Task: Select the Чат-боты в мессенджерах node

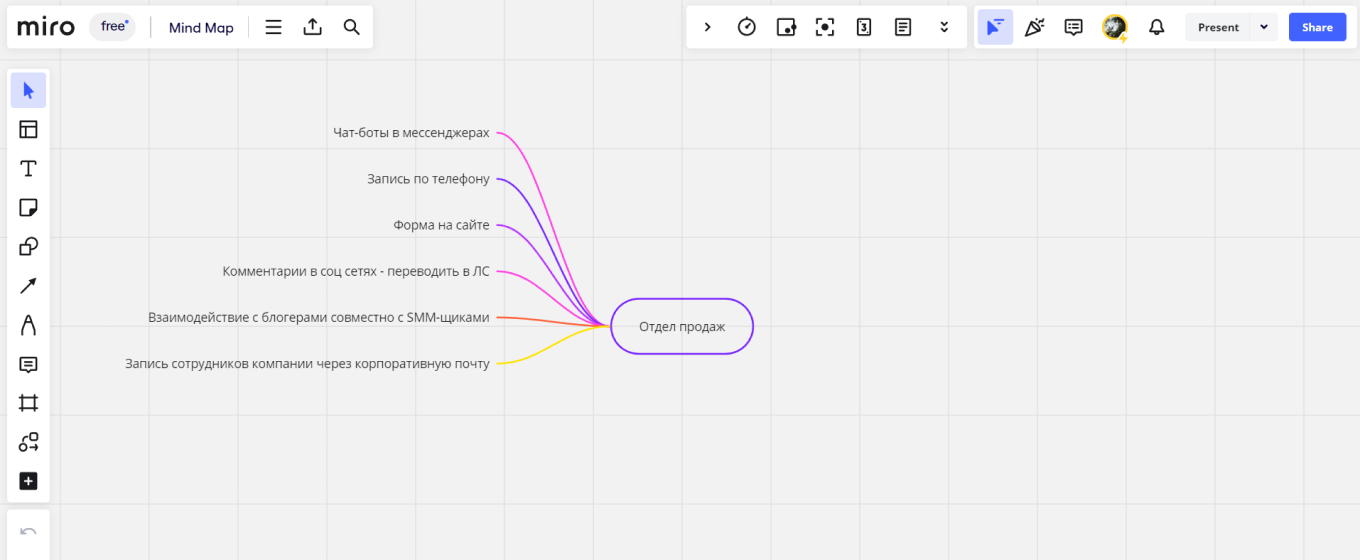Action: (411, 132)
